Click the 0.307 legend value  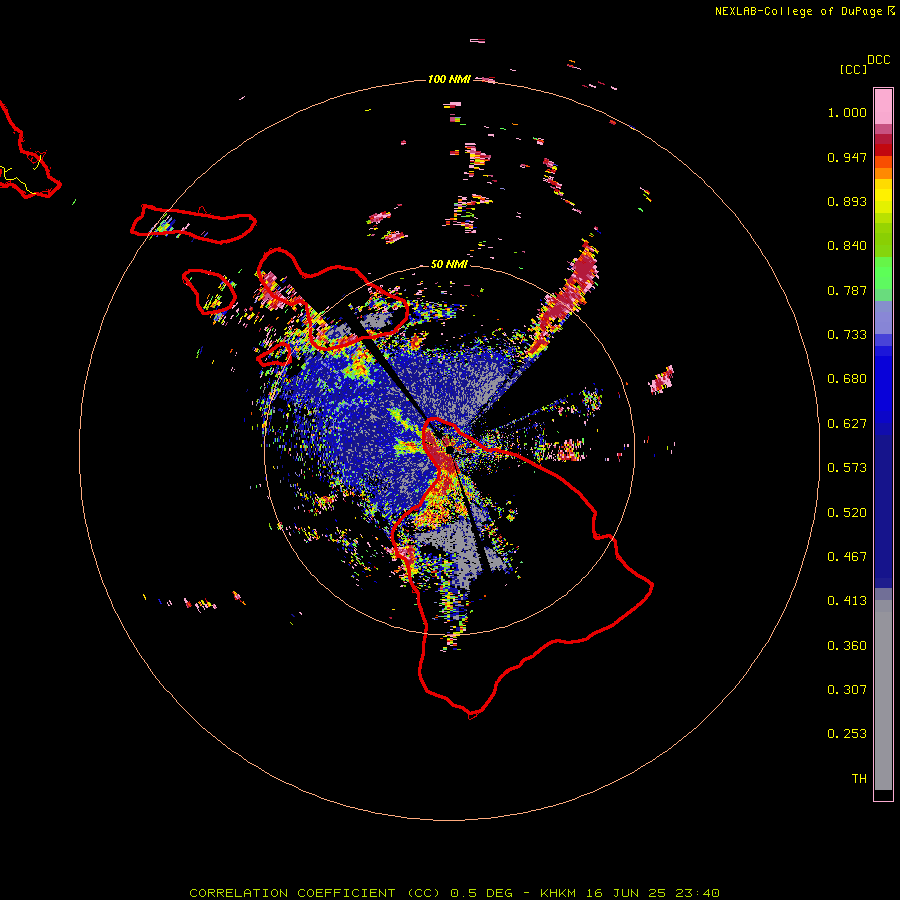[x=847, y=690]
